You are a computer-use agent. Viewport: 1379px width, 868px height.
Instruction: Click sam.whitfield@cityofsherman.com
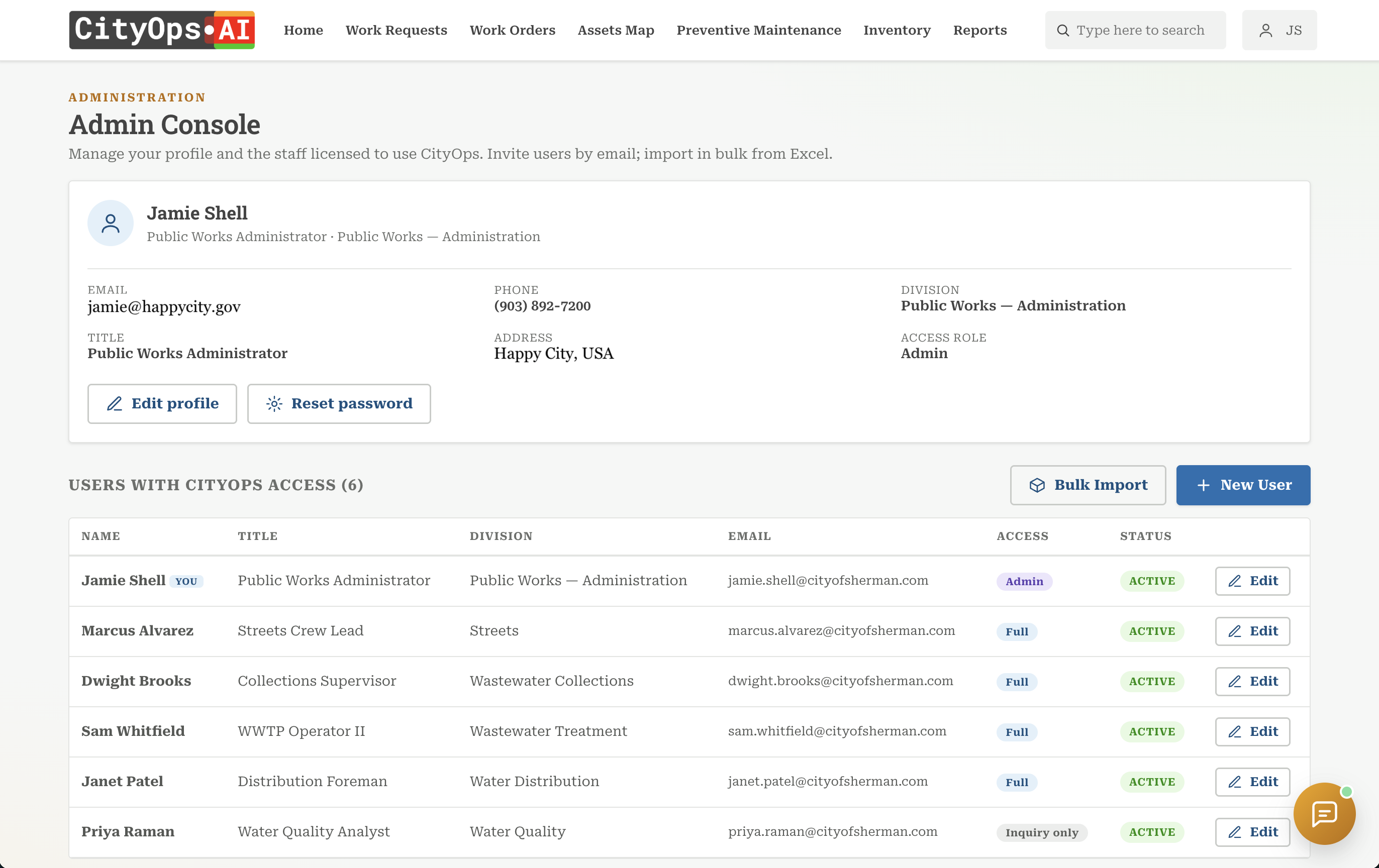[837, 732]
